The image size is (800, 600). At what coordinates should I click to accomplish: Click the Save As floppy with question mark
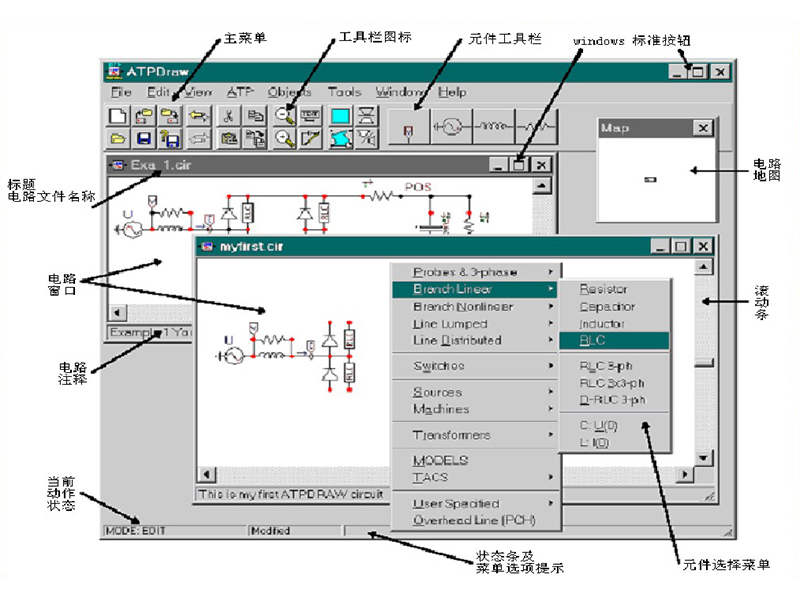170,138
